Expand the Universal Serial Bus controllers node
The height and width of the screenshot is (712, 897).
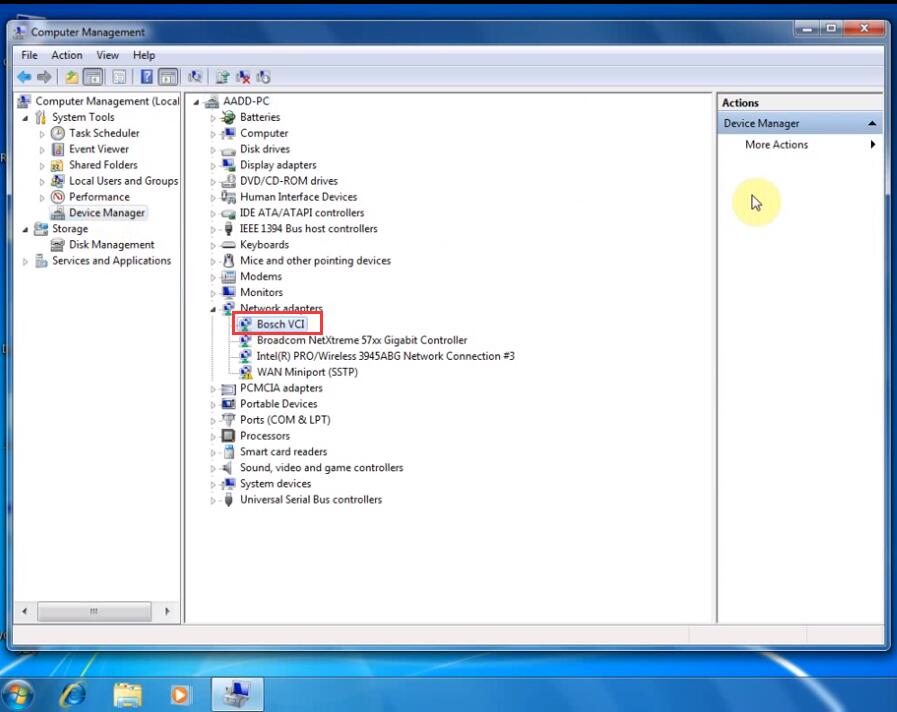click(x=213, y=500)
